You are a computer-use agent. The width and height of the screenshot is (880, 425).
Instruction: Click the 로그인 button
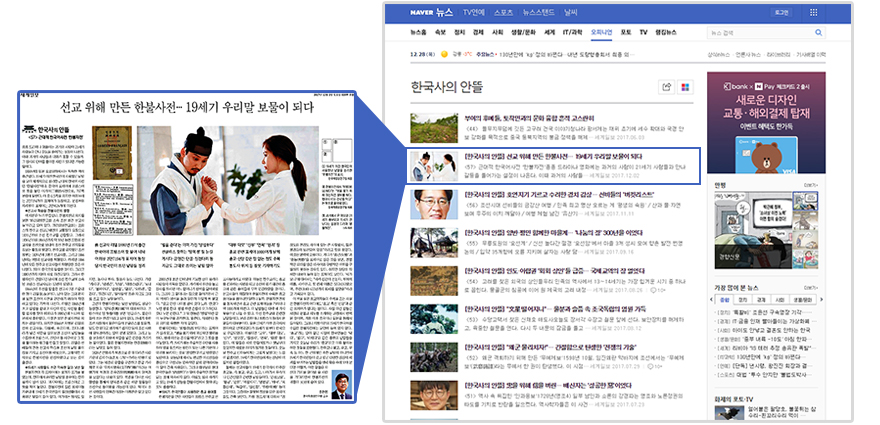pos(782,12)
